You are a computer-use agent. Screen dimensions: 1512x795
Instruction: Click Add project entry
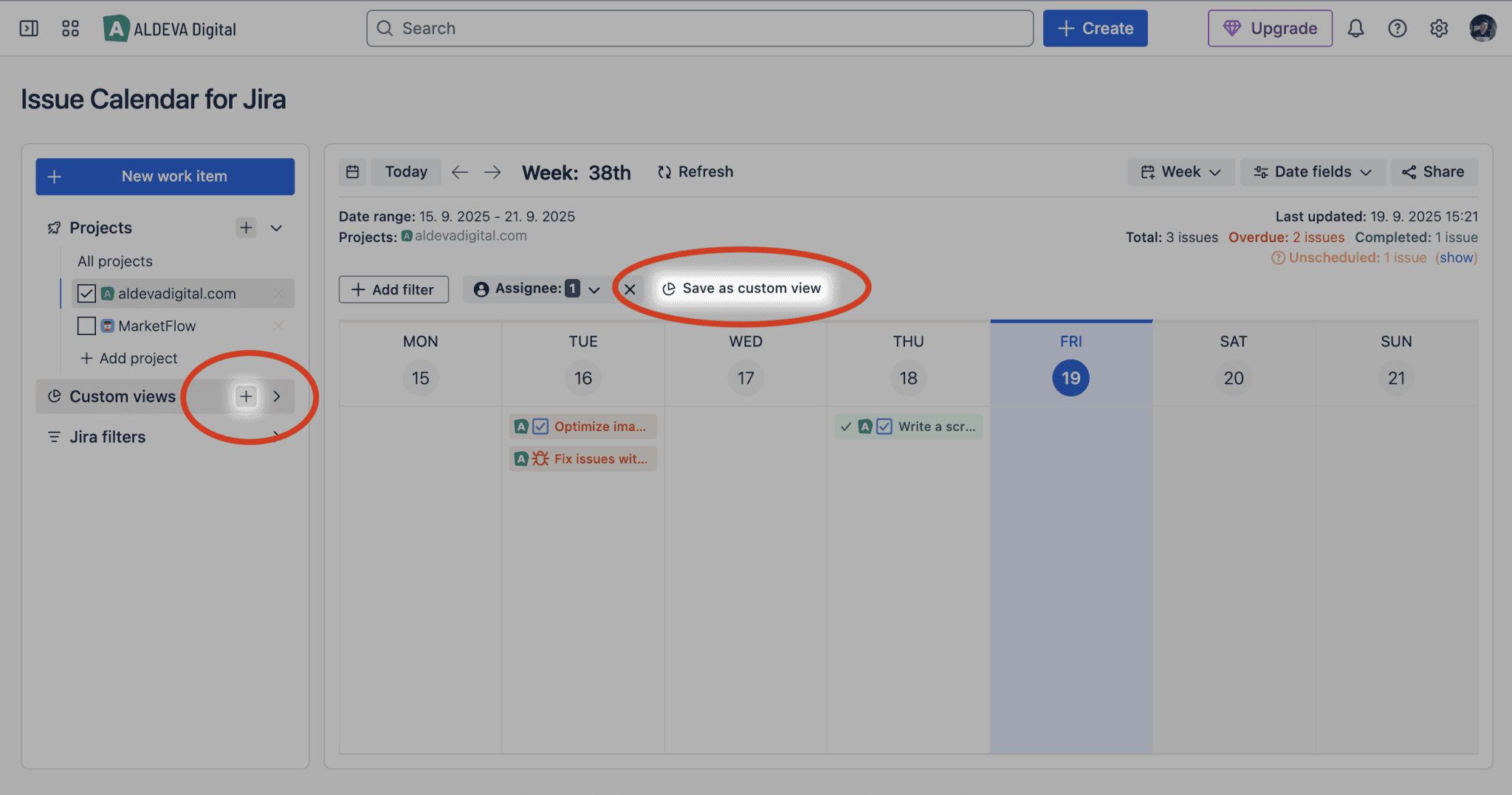[x=129, y=358]
